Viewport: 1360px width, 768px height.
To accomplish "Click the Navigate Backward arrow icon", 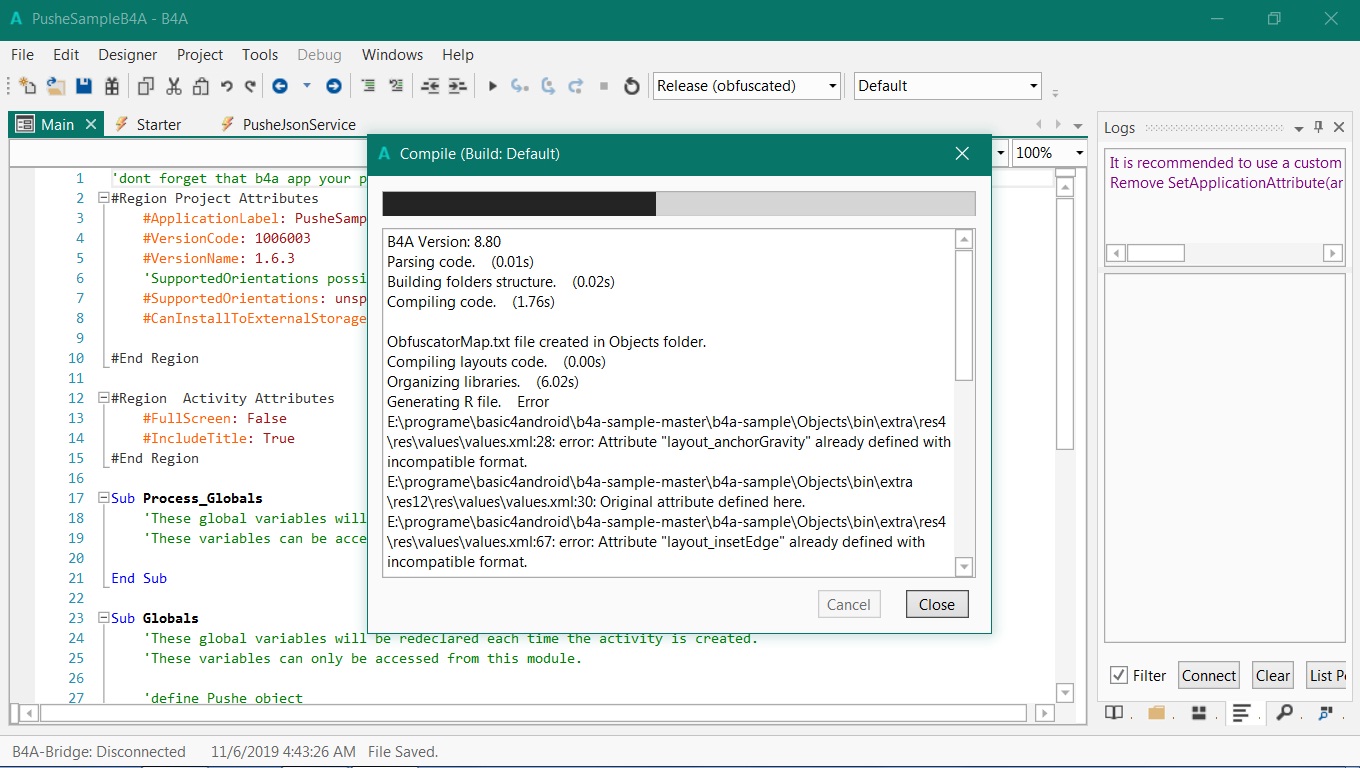I will coord(280,86).
